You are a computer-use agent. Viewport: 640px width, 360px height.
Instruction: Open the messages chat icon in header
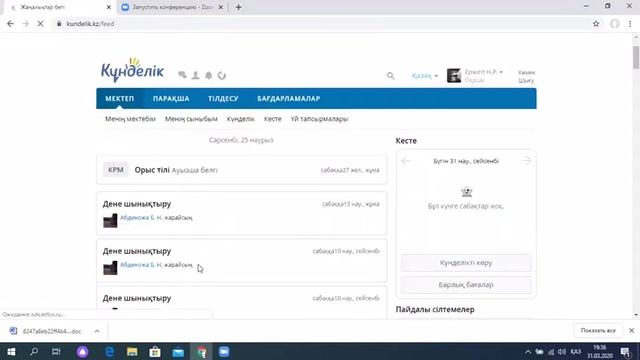[182, 75]
